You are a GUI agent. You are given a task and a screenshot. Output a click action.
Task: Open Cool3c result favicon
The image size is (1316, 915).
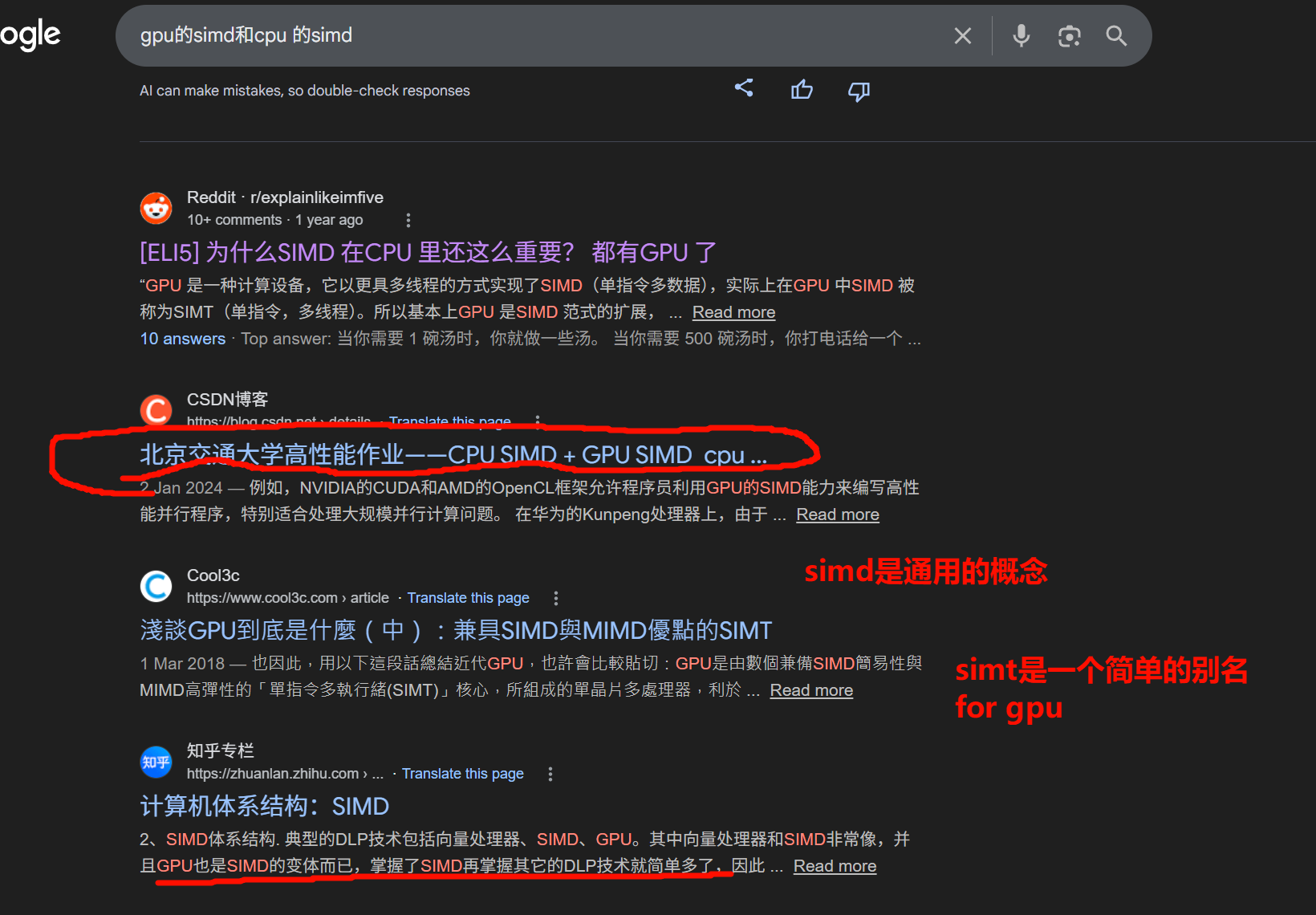[x=156, y=586]
